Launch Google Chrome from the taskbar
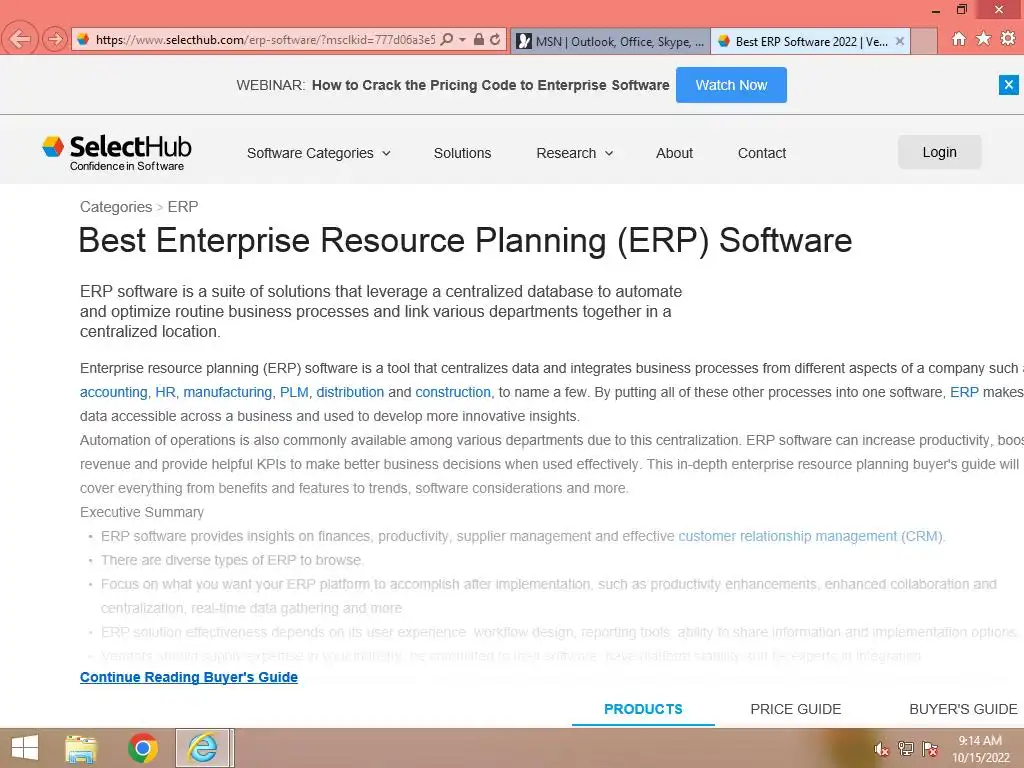This screenshot has height=768, width=1024. click(x=142, y=748)
